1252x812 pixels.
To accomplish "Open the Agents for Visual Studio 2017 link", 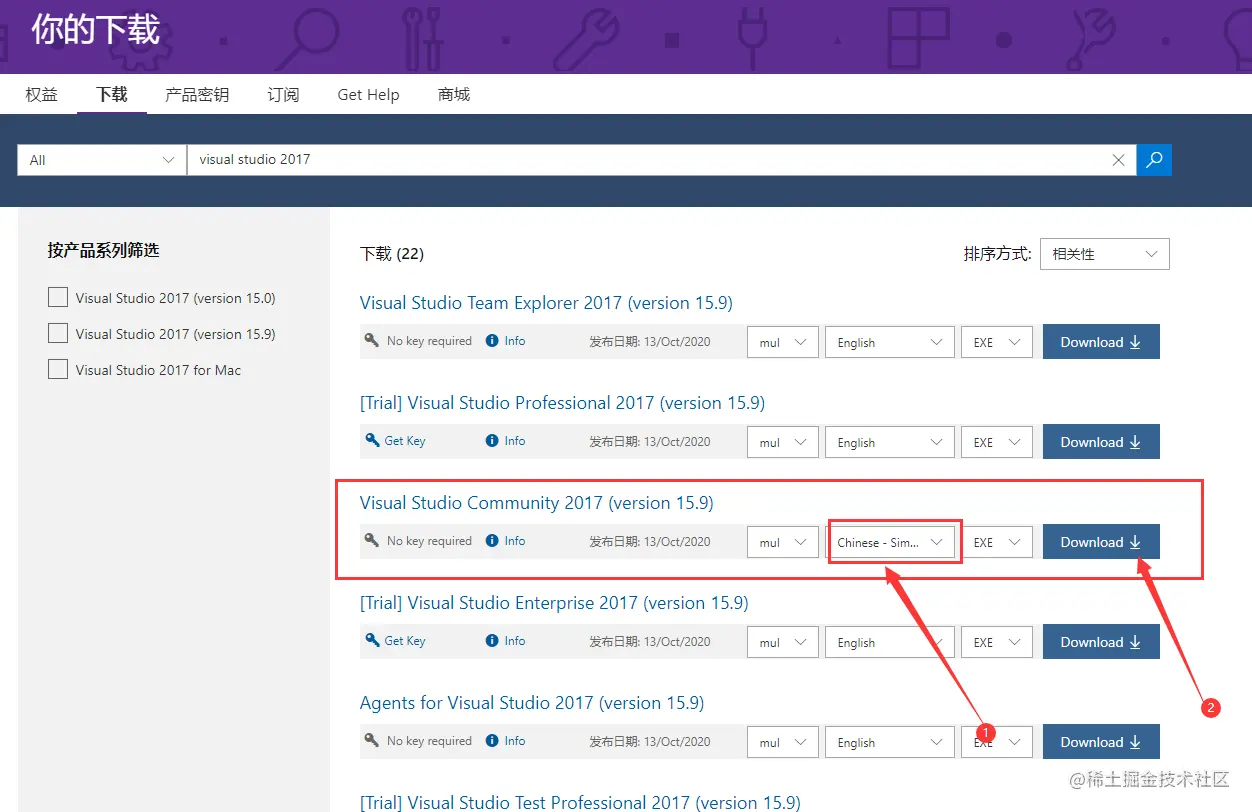I will tap(532, 703).
